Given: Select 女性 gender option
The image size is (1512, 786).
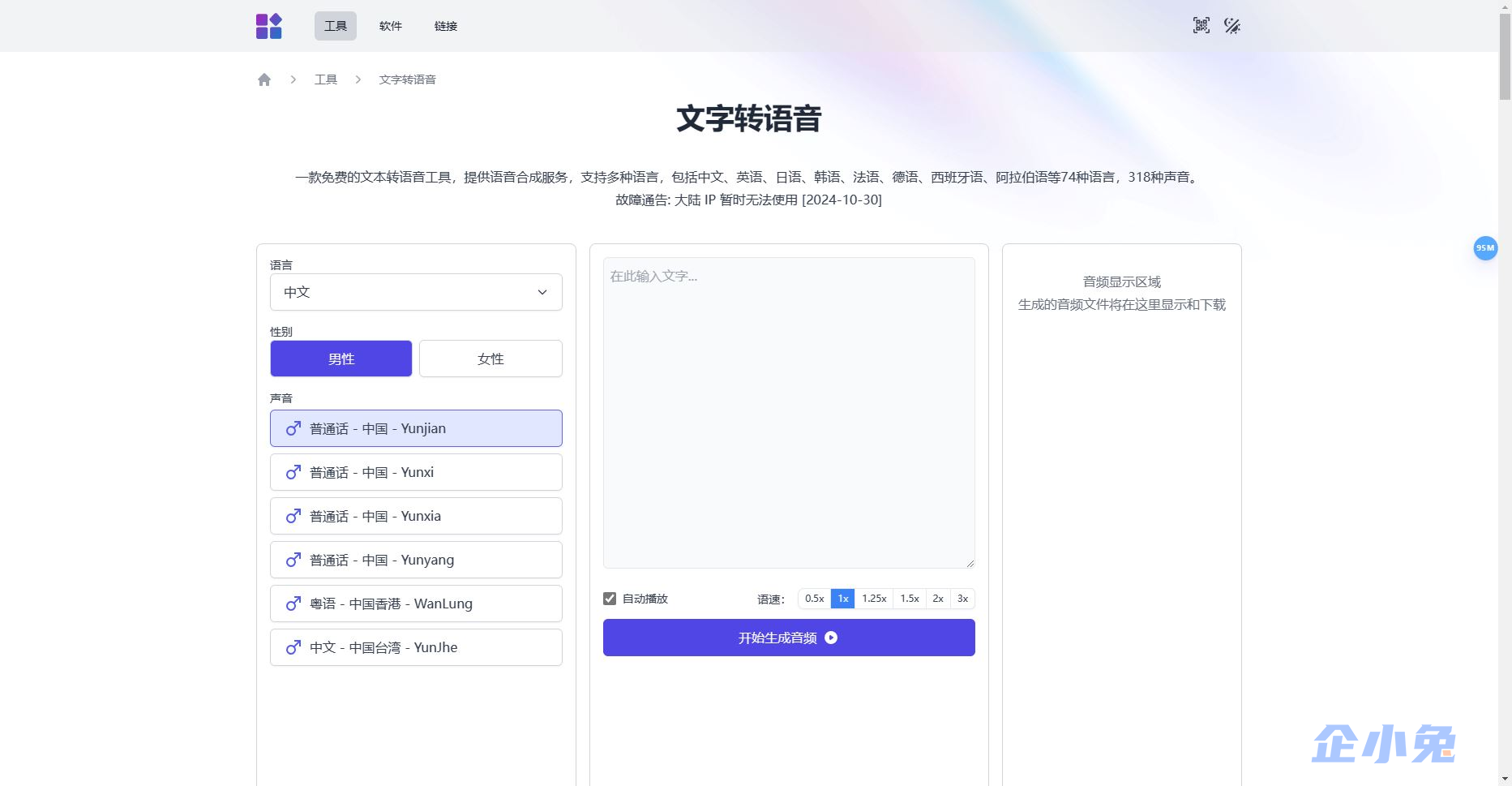Looking at the screenshot, I should point(490,359).
